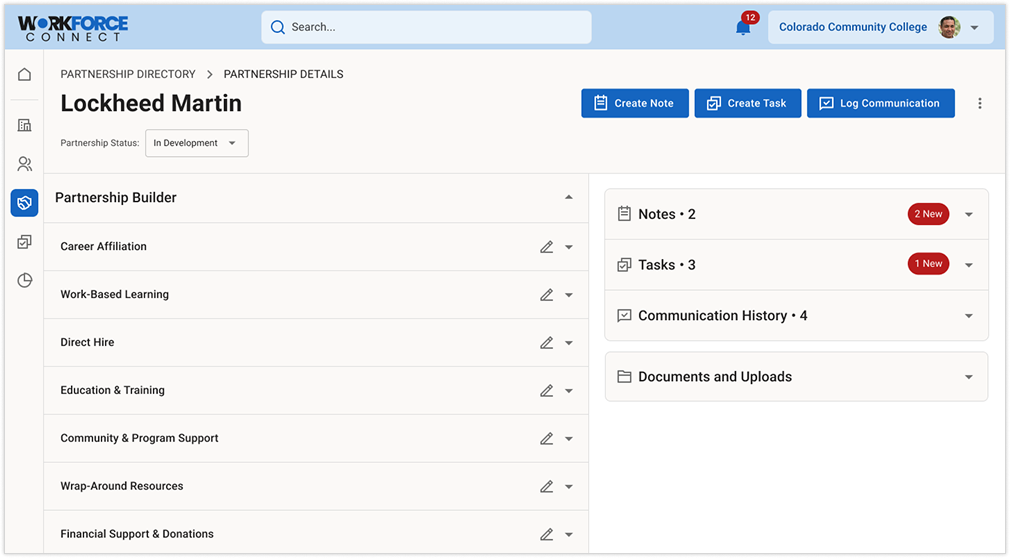
Task: Collapse the Partnership Builder section
Action: pyautogui.click(x=568, y=198)
